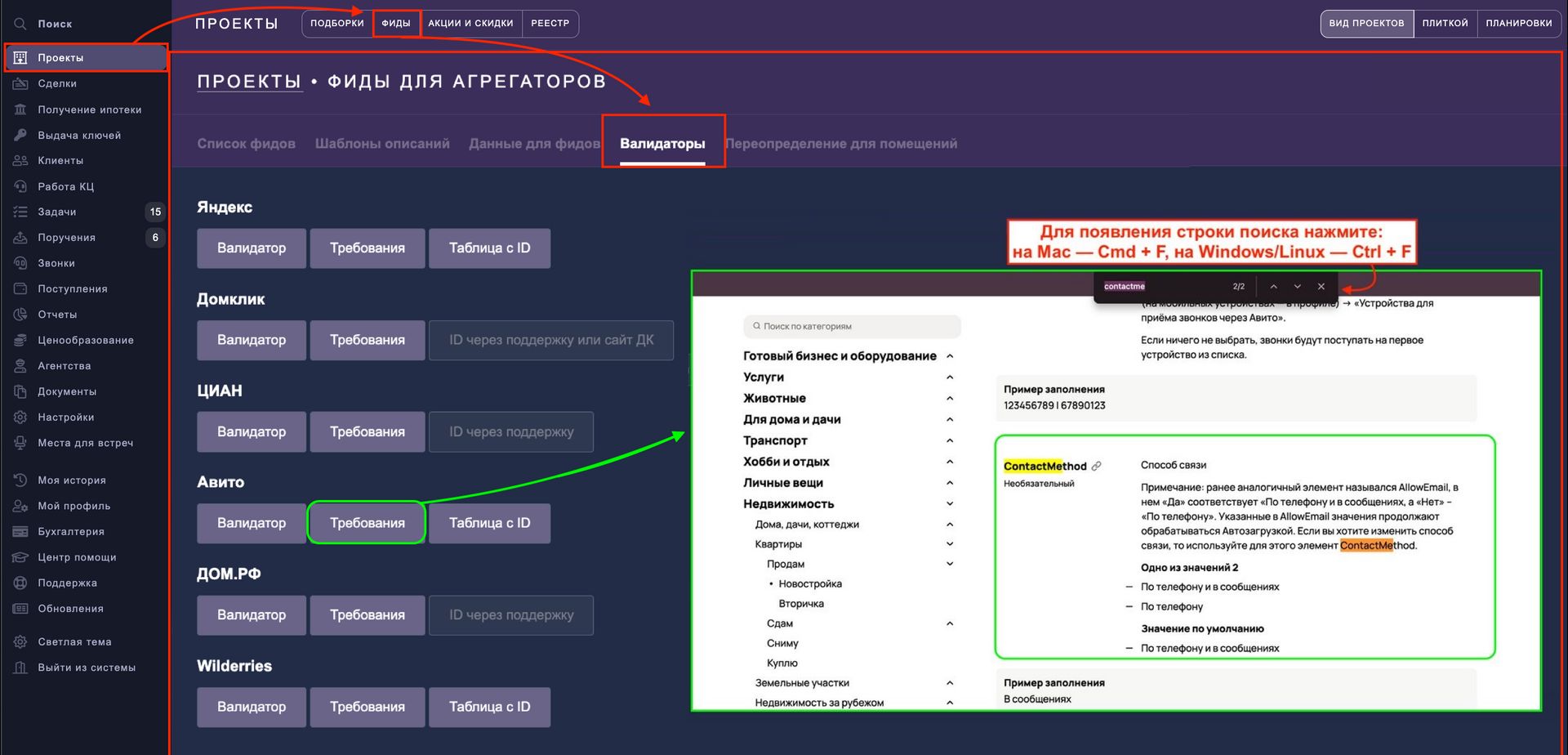
Task: Open the Агентства icon in sidebar
Action: (x=20, y=365)
